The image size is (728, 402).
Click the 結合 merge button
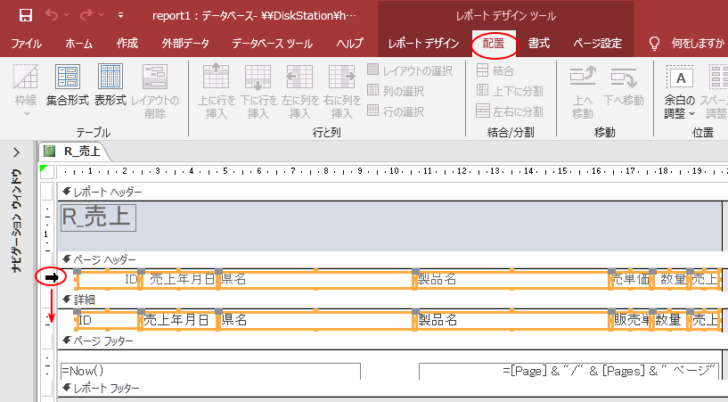(495, 70)
